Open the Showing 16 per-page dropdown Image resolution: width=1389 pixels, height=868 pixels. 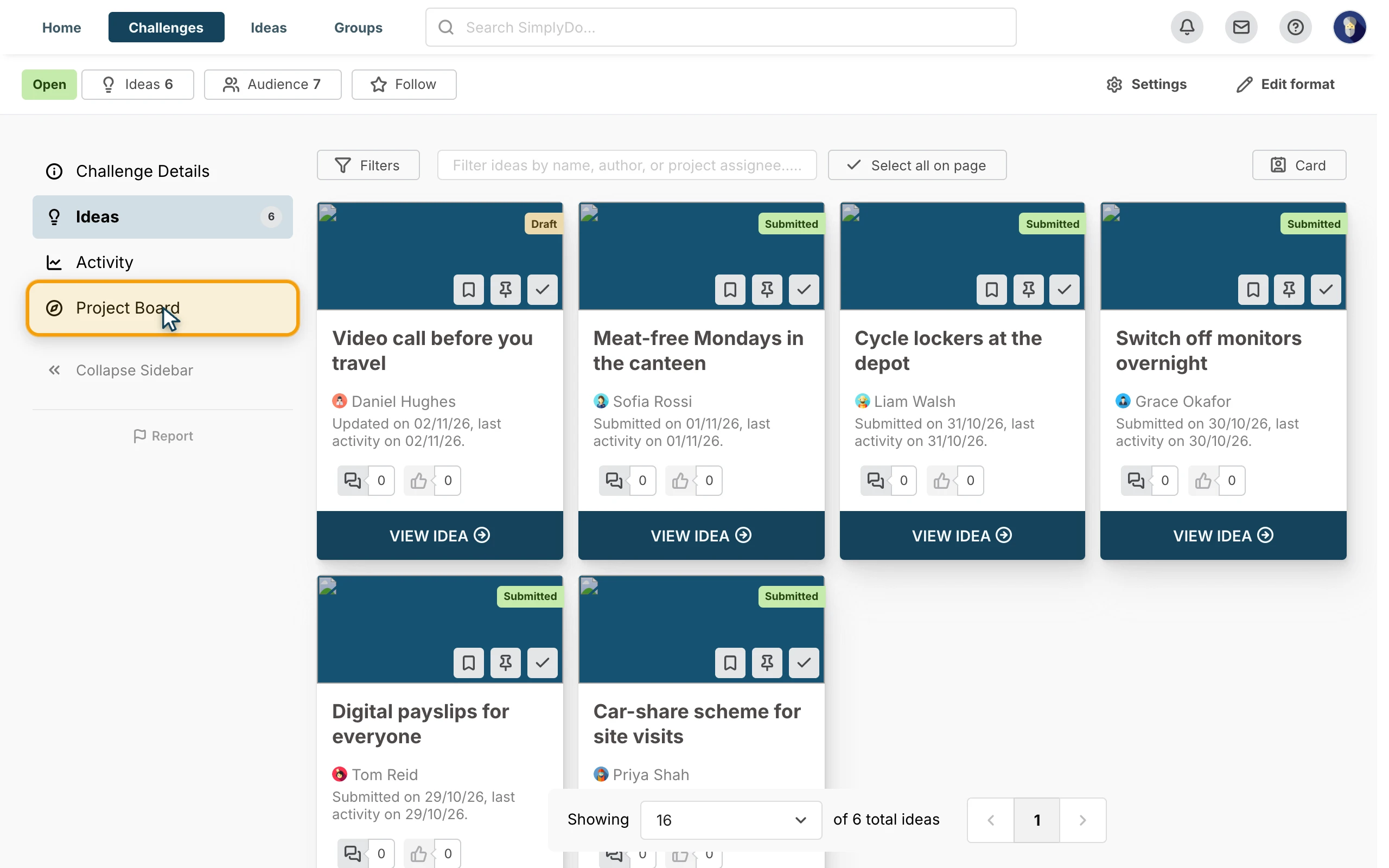(731, 820)
